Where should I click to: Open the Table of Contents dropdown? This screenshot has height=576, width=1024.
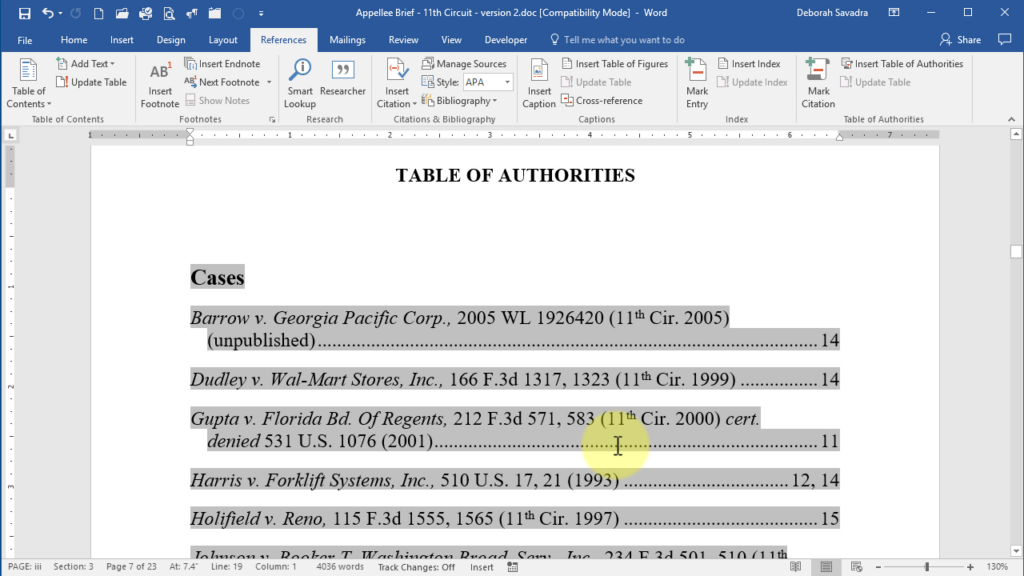coord(28,85)
